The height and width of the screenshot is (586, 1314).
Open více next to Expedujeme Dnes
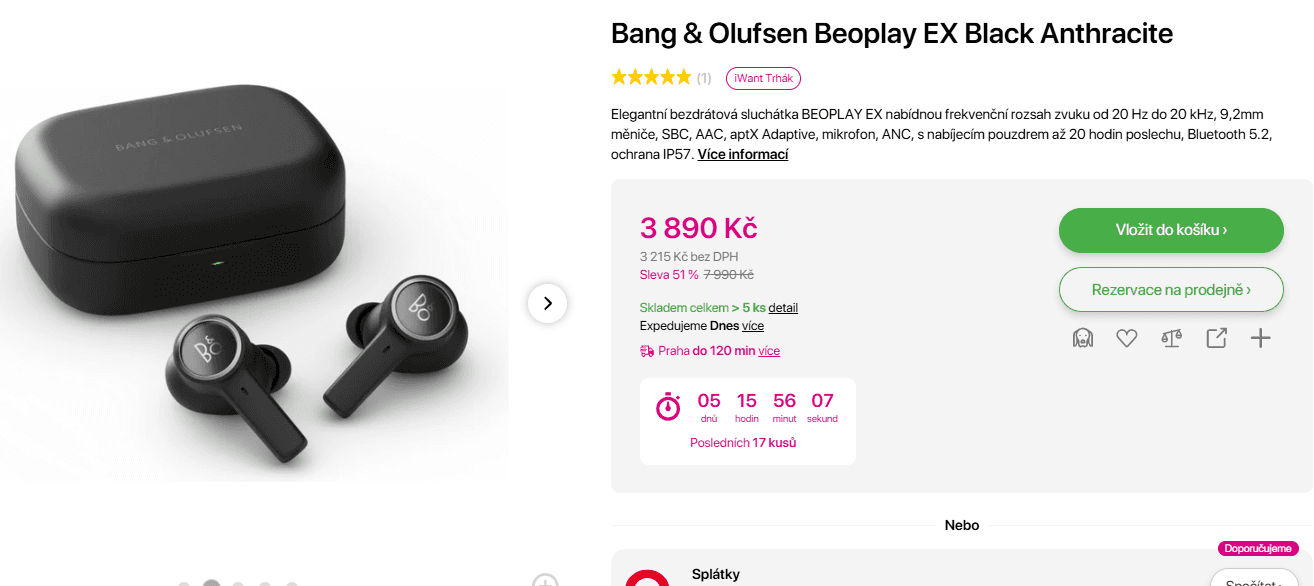[x=751, y=326]
